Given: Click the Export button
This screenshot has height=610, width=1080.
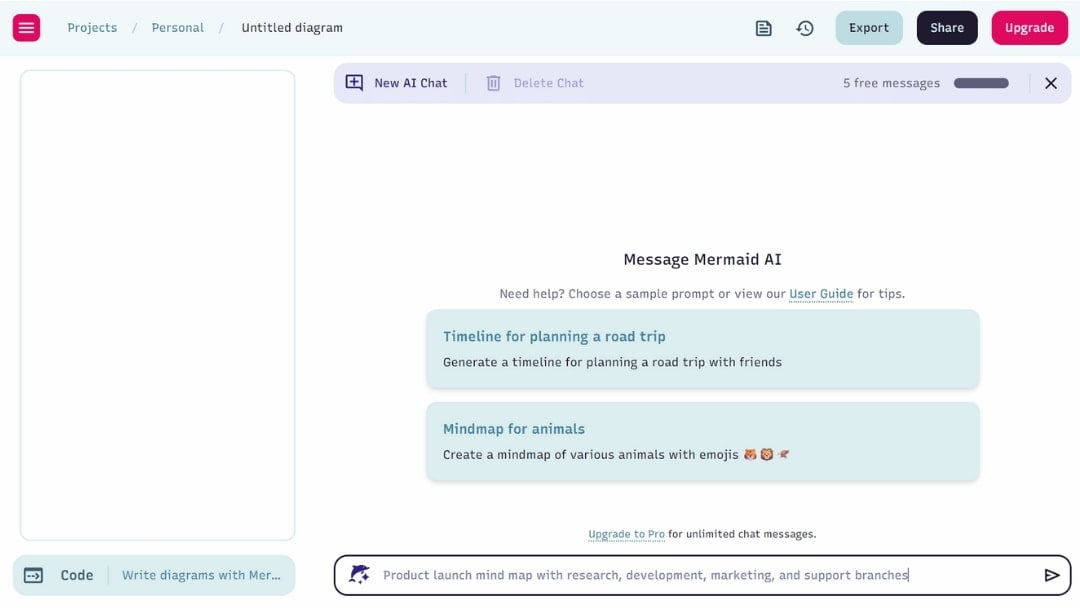Looking at the screenshot, I should tap(869, 28).
